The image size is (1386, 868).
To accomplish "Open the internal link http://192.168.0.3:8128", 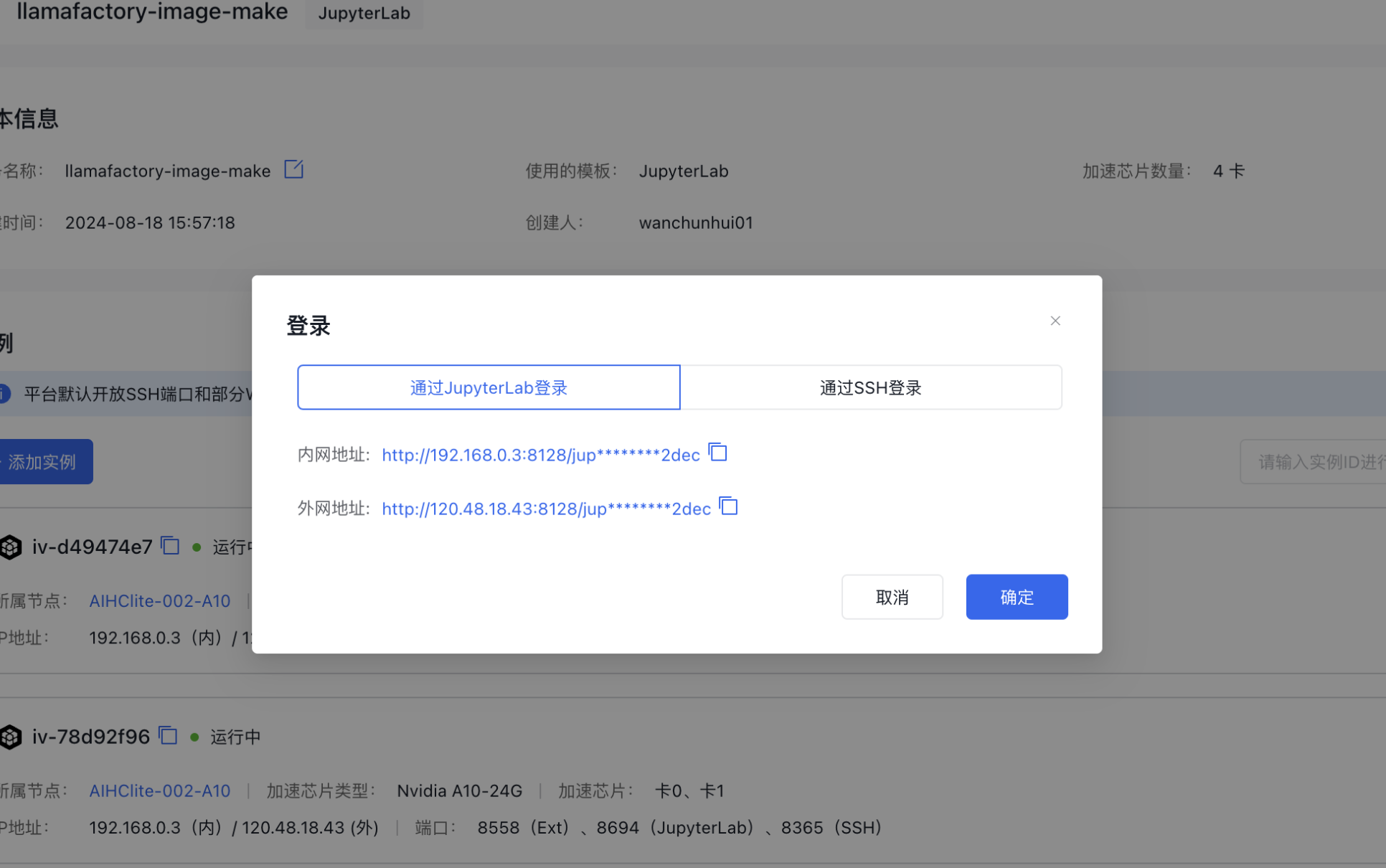I will (x=541, y=455).
